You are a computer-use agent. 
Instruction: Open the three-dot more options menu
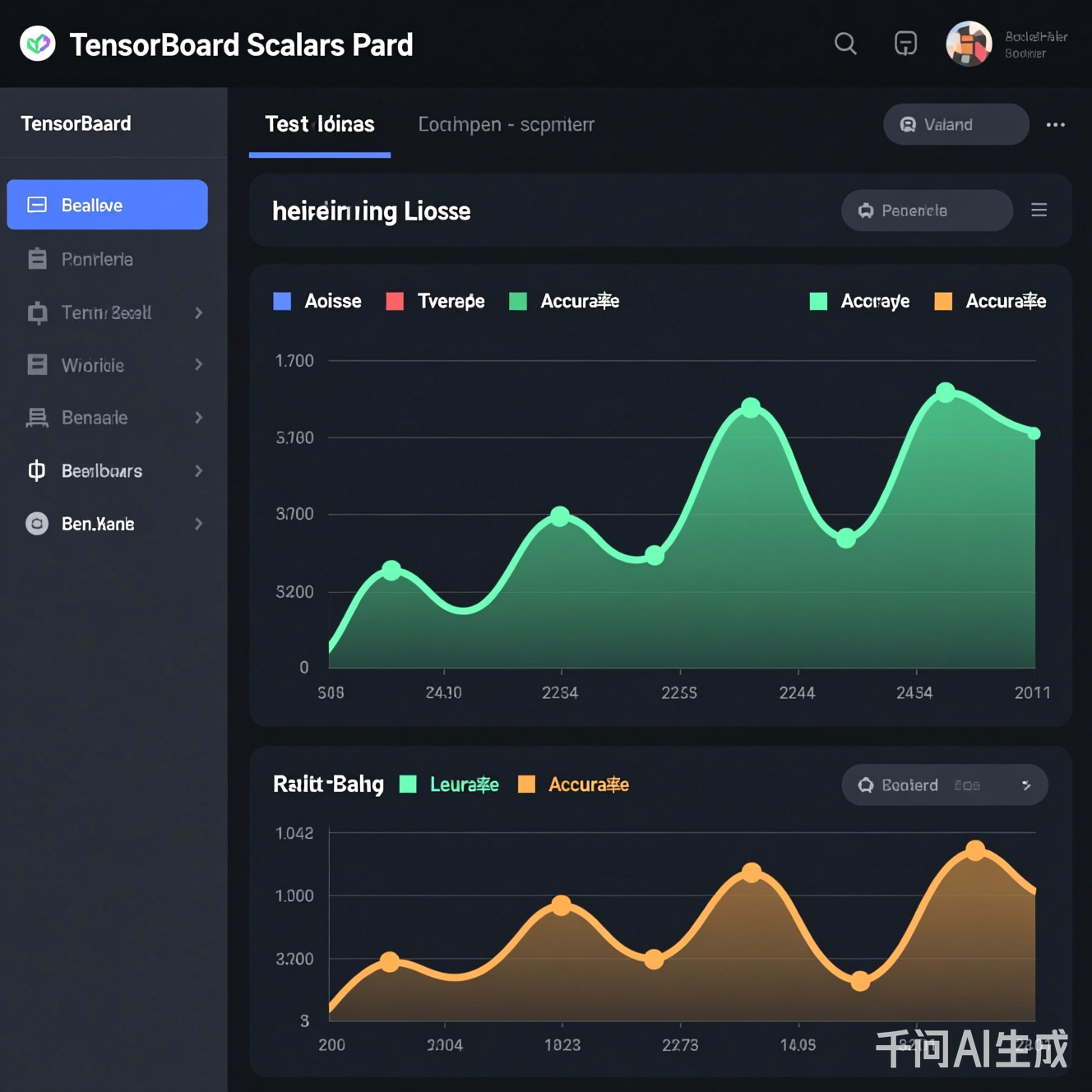[1056, 125]
